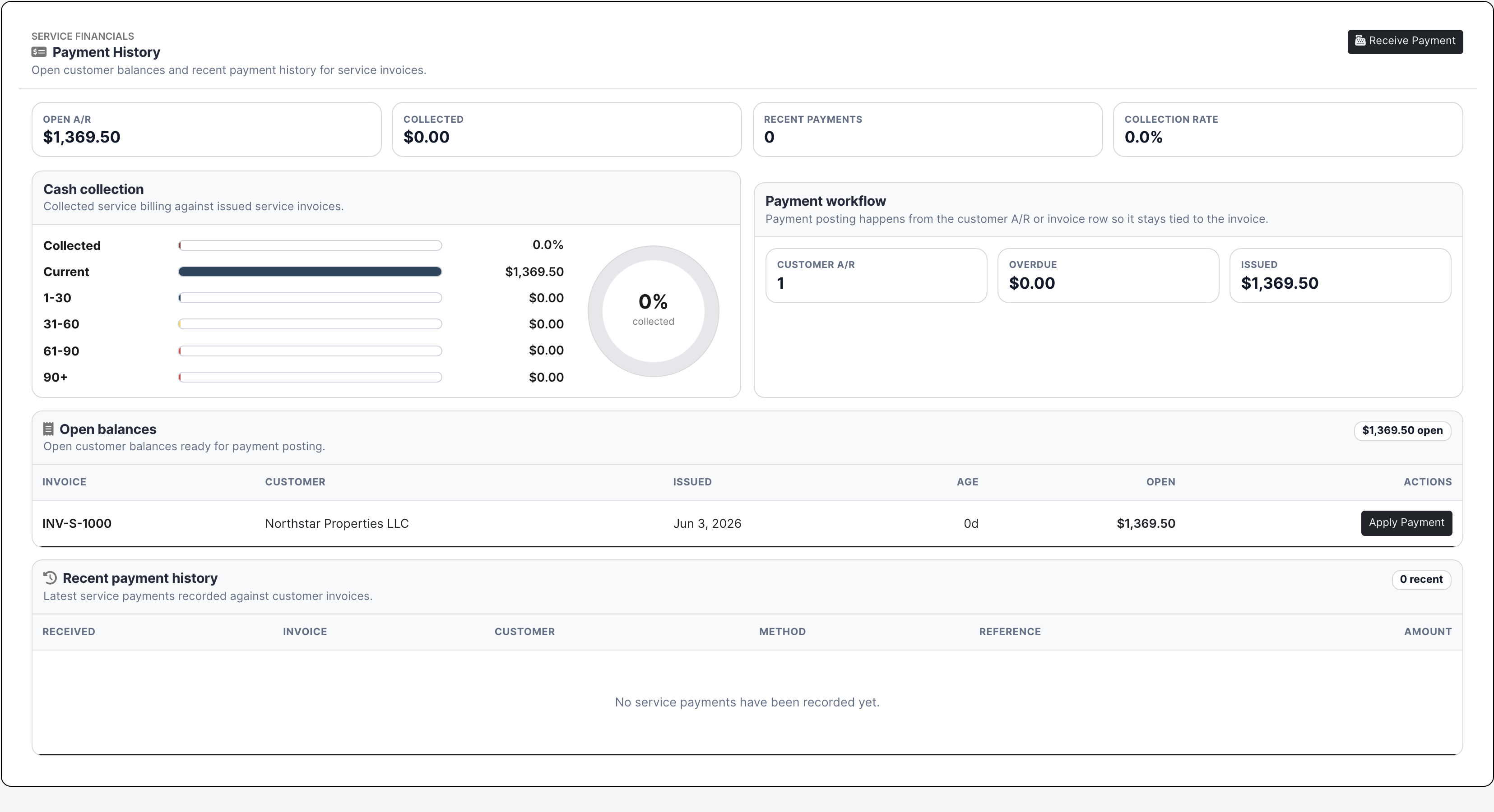Click the Current row $1,369.50 value
The width and height of the screenshot is (1494, 812).
click(x=534, y=272)
